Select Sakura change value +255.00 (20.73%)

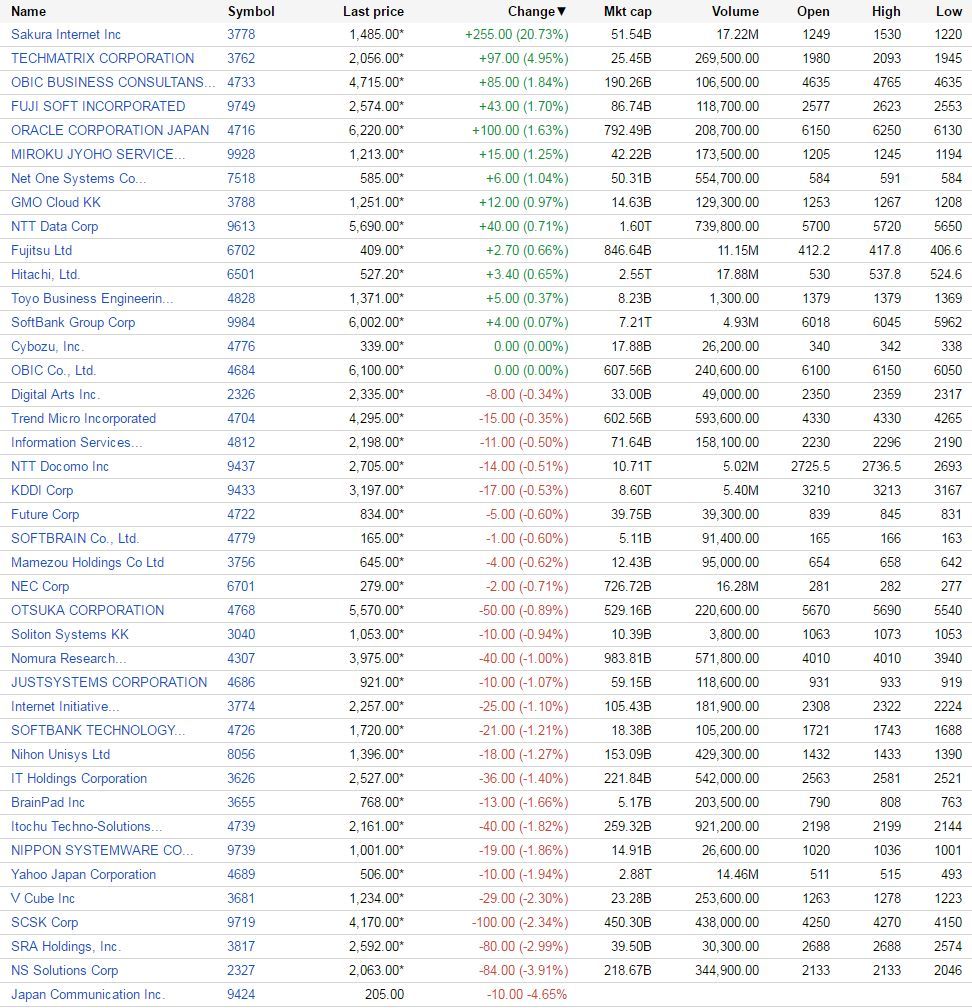tap(517, 35)
